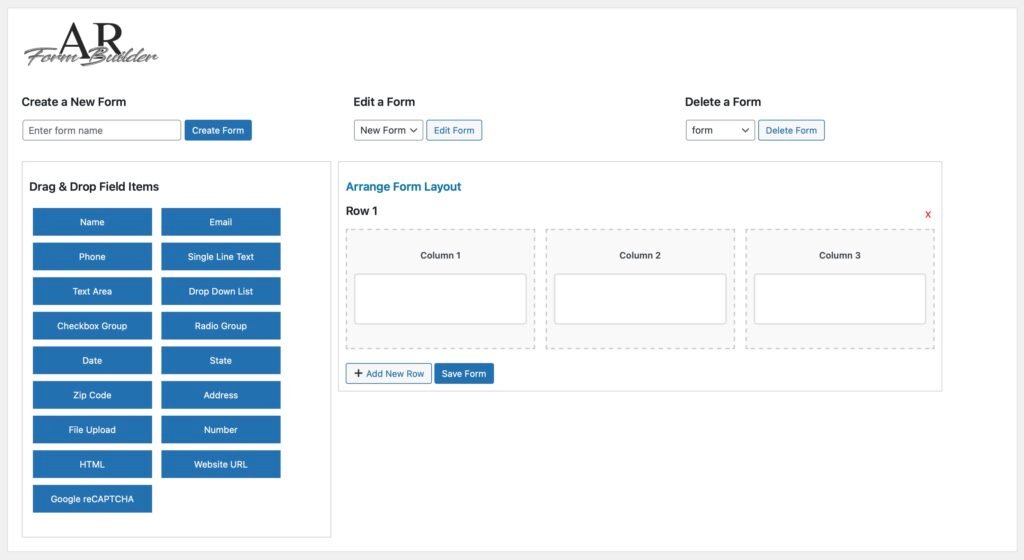Select the Address field item
Image resolution: width=1024 pixels, height=560 pixels.
[221, 395]
